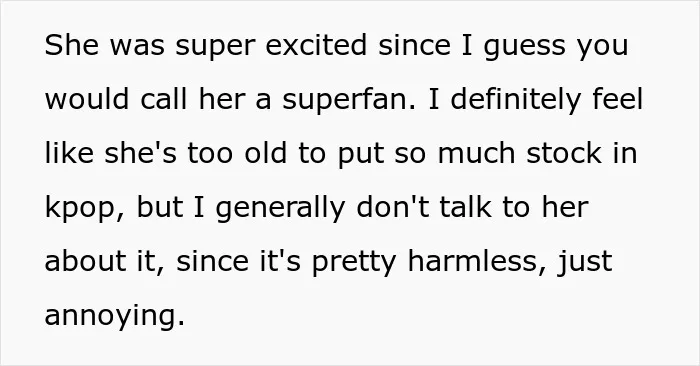Click the word "talk" in the fourth line
This screenshot has height=366, width=700.
pos(466,207)
